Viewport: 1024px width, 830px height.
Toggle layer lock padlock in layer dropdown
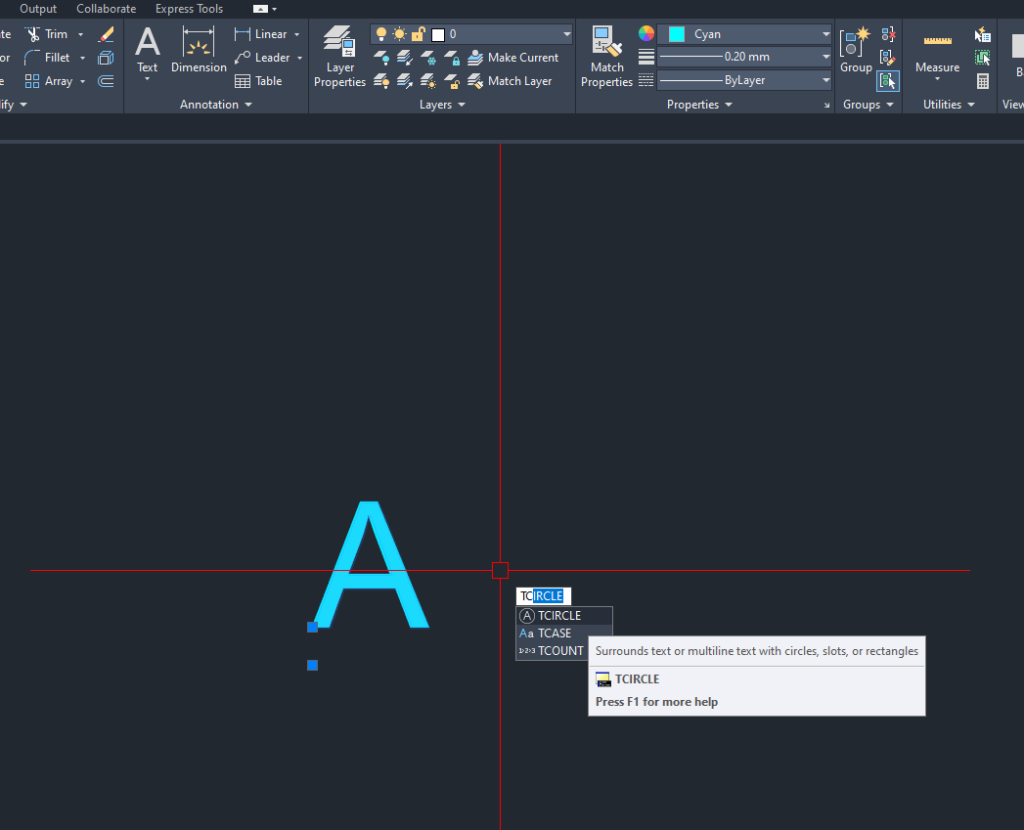[418, 34]
